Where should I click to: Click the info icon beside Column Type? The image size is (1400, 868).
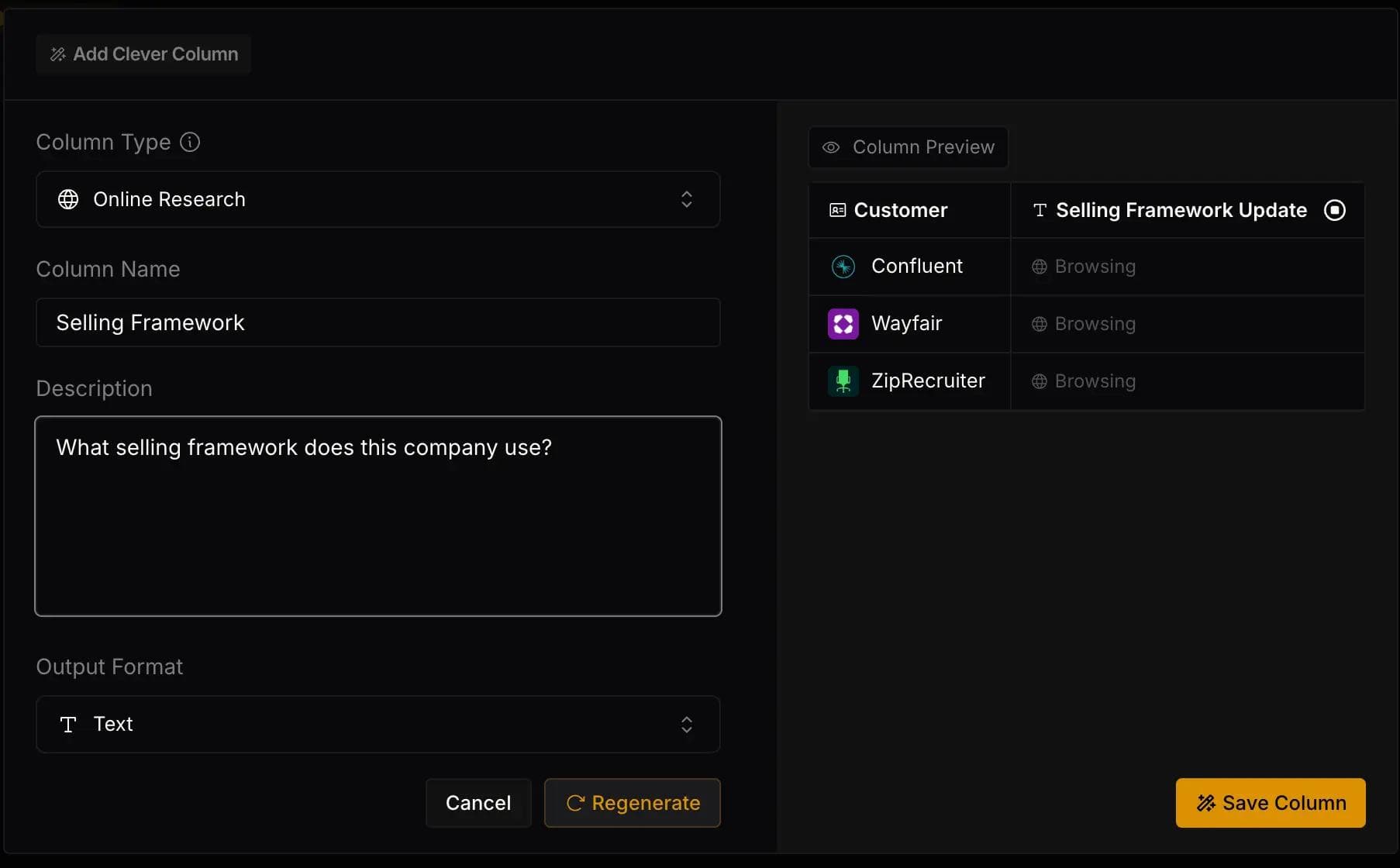[x=190, y=142]
